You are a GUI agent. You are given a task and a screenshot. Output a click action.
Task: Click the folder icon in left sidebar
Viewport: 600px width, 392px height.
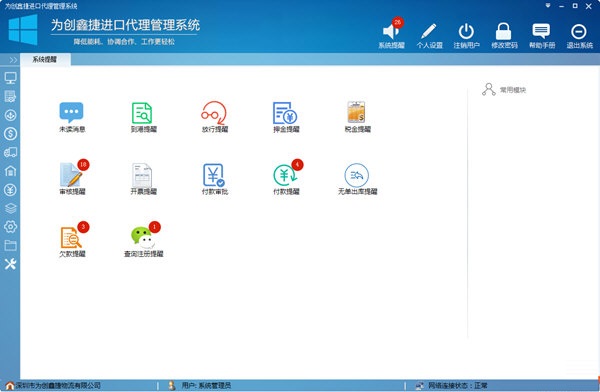10,245
